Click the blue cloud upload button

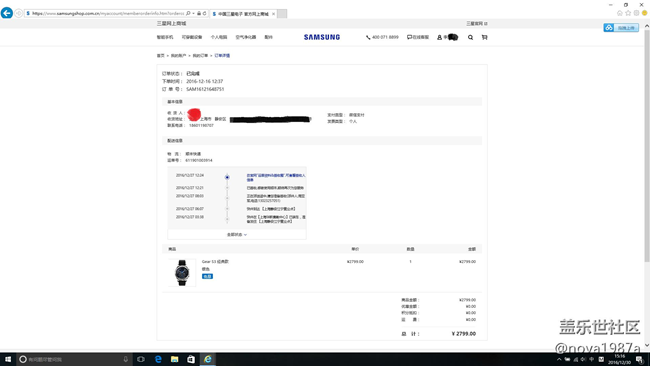click(x=621, y=28)
